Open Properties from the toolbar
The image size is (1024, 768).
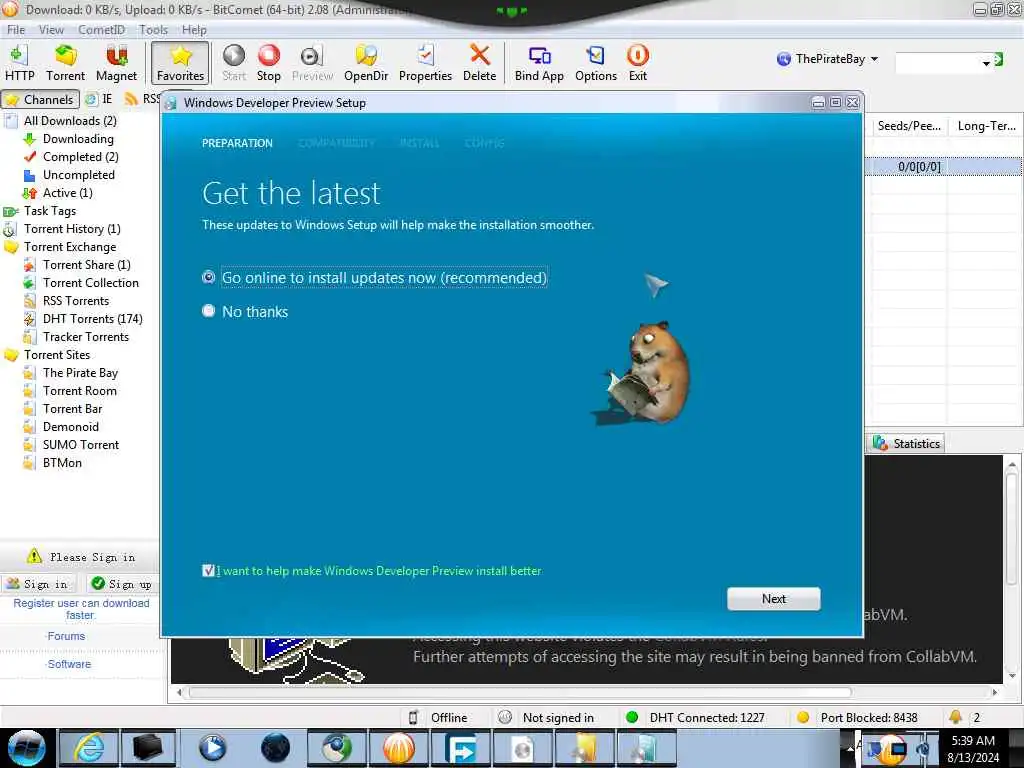point(425,63)
